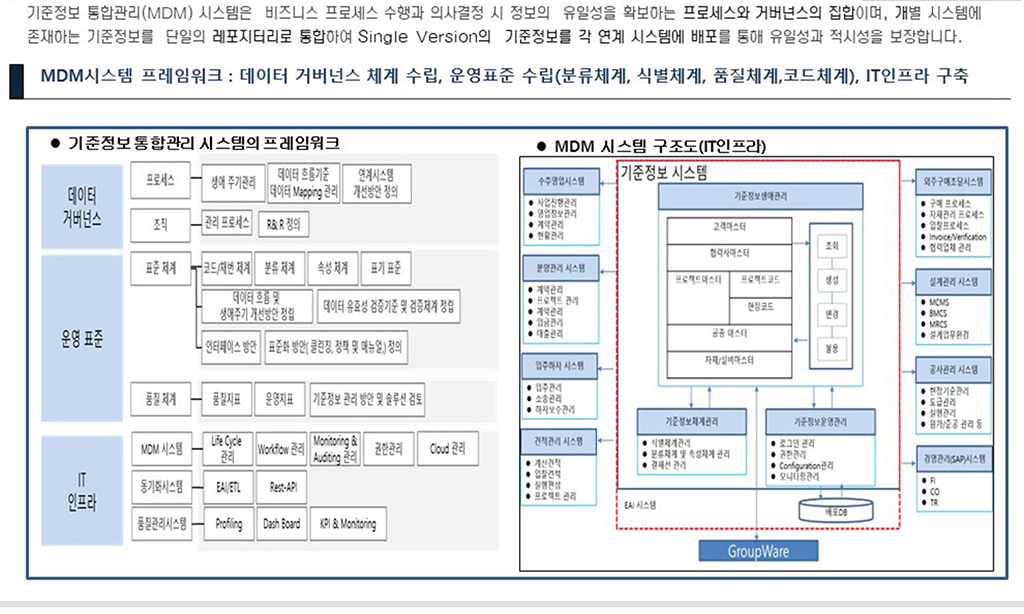Click the 데이터 거버넌스 category box
Viewport: 1024px width, 614px height.
click(82, 206)
